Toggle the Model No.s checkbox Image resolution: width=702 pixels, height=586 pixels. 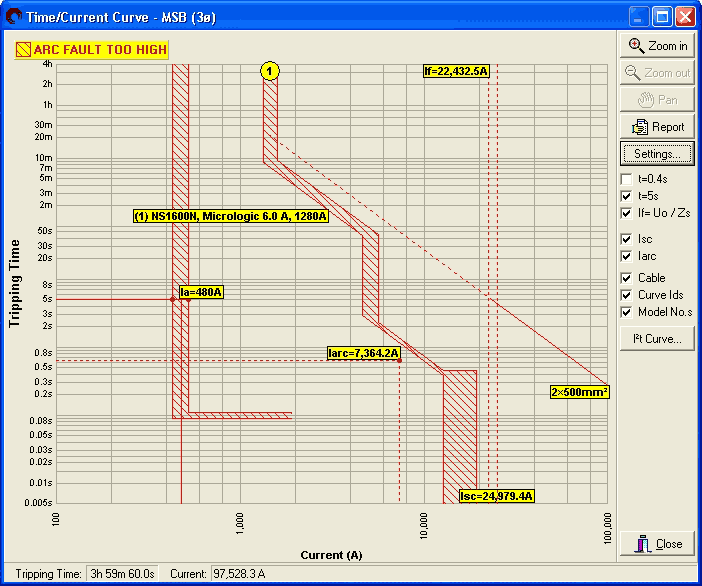pyautogui.click(x=627, y=312)
